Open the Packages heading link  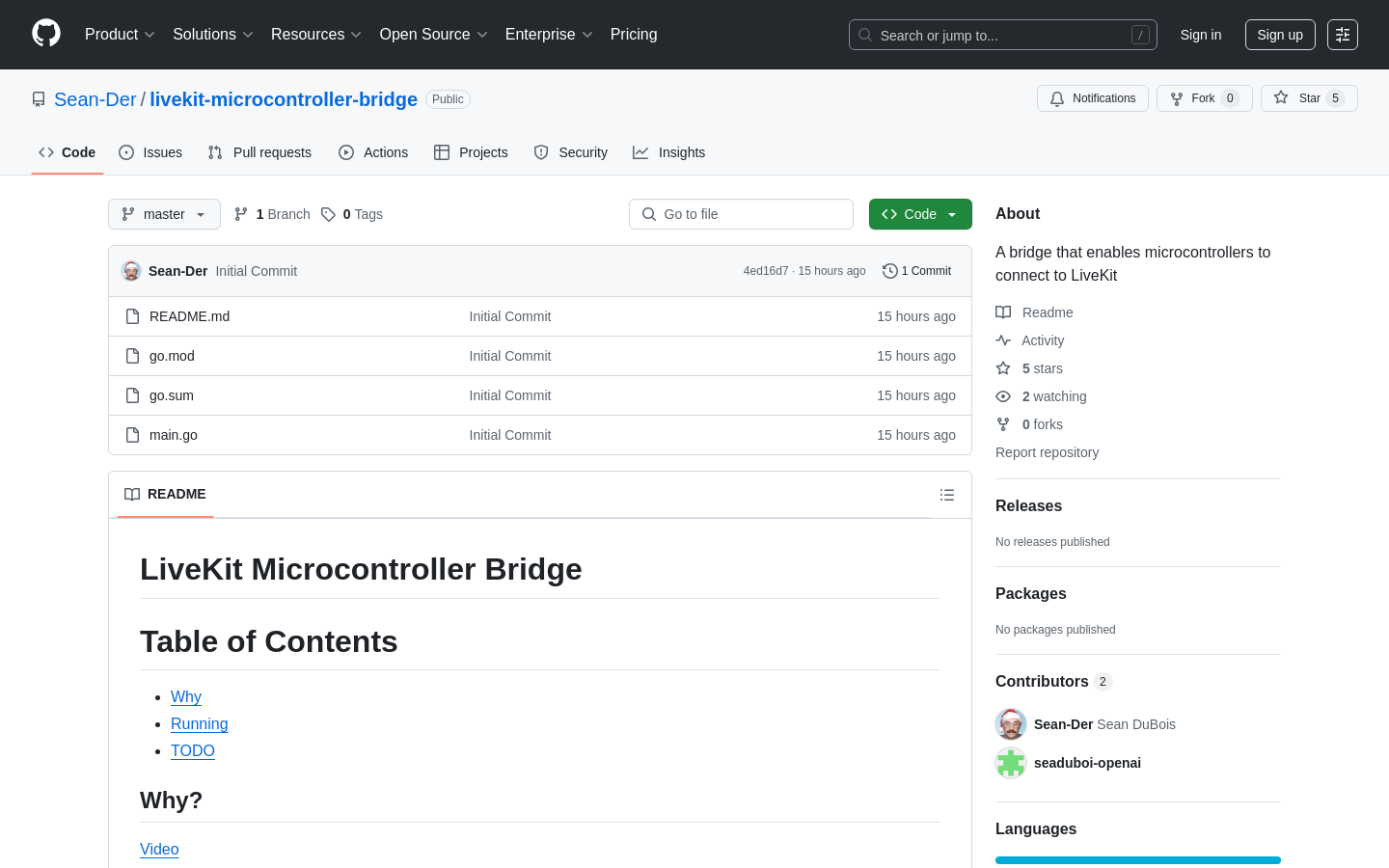pyautogui.click(x=1030, y=593)
